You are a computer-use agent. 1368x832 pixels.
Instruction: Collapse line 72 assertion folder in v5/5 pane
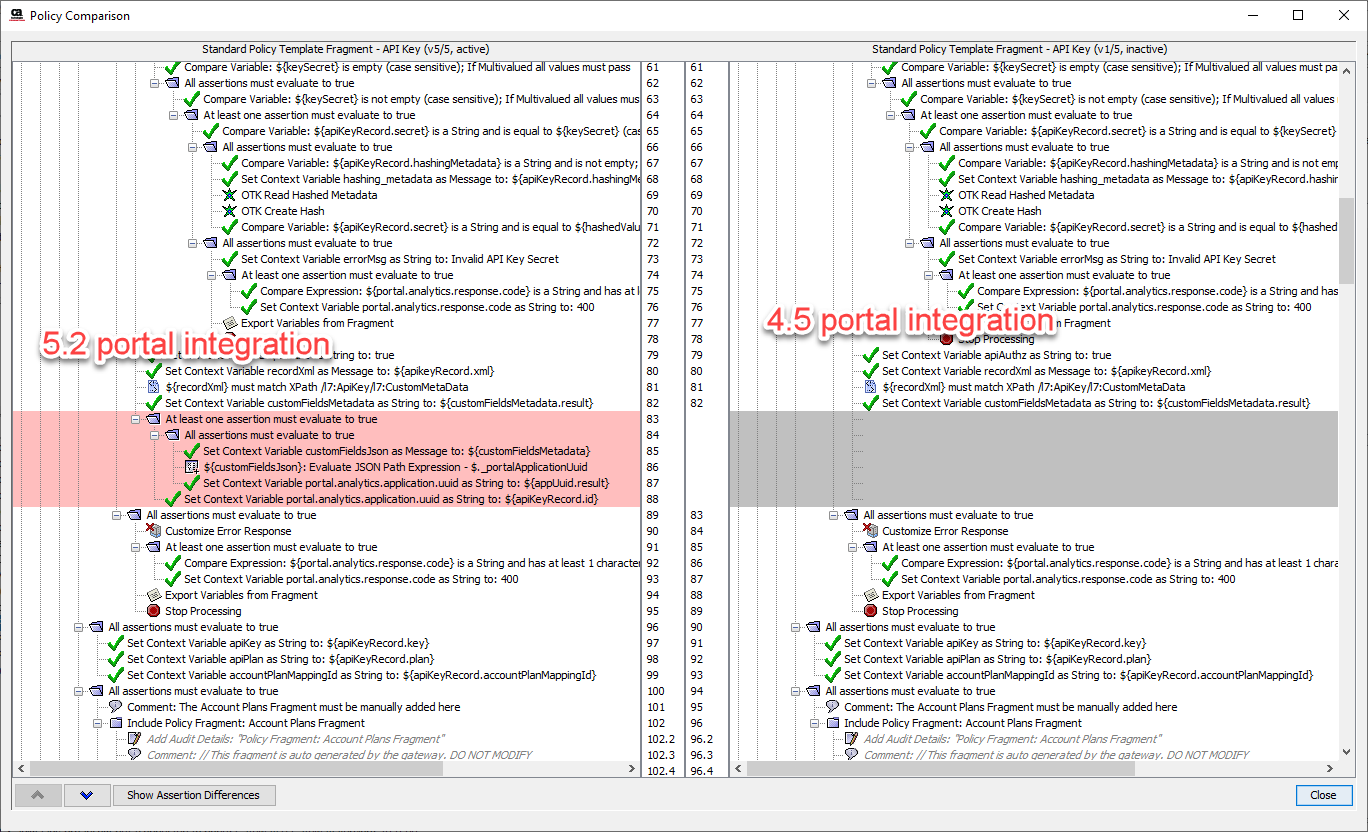(193, 243)
